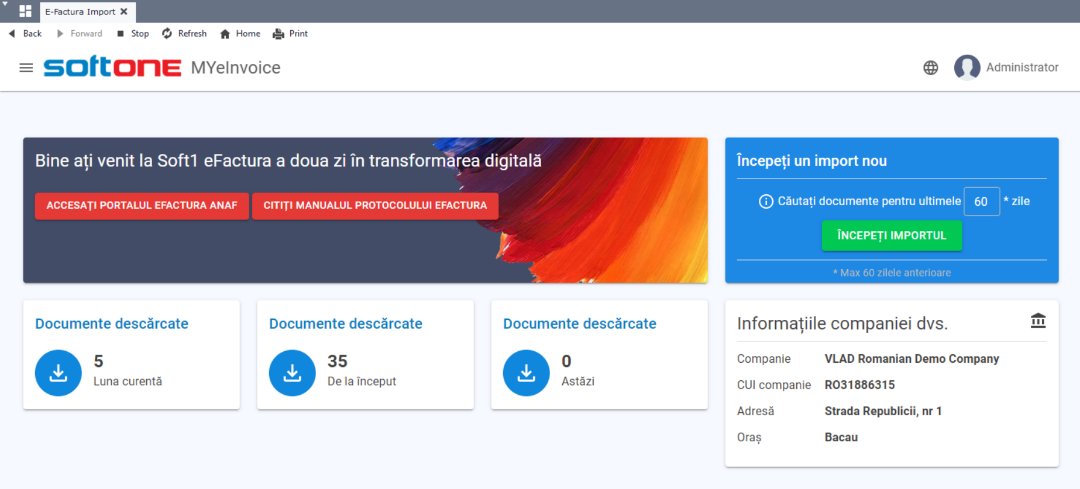Click the window grid icon in tab bar
This screenshot has height=489, width=1080.
pos(25,11)
